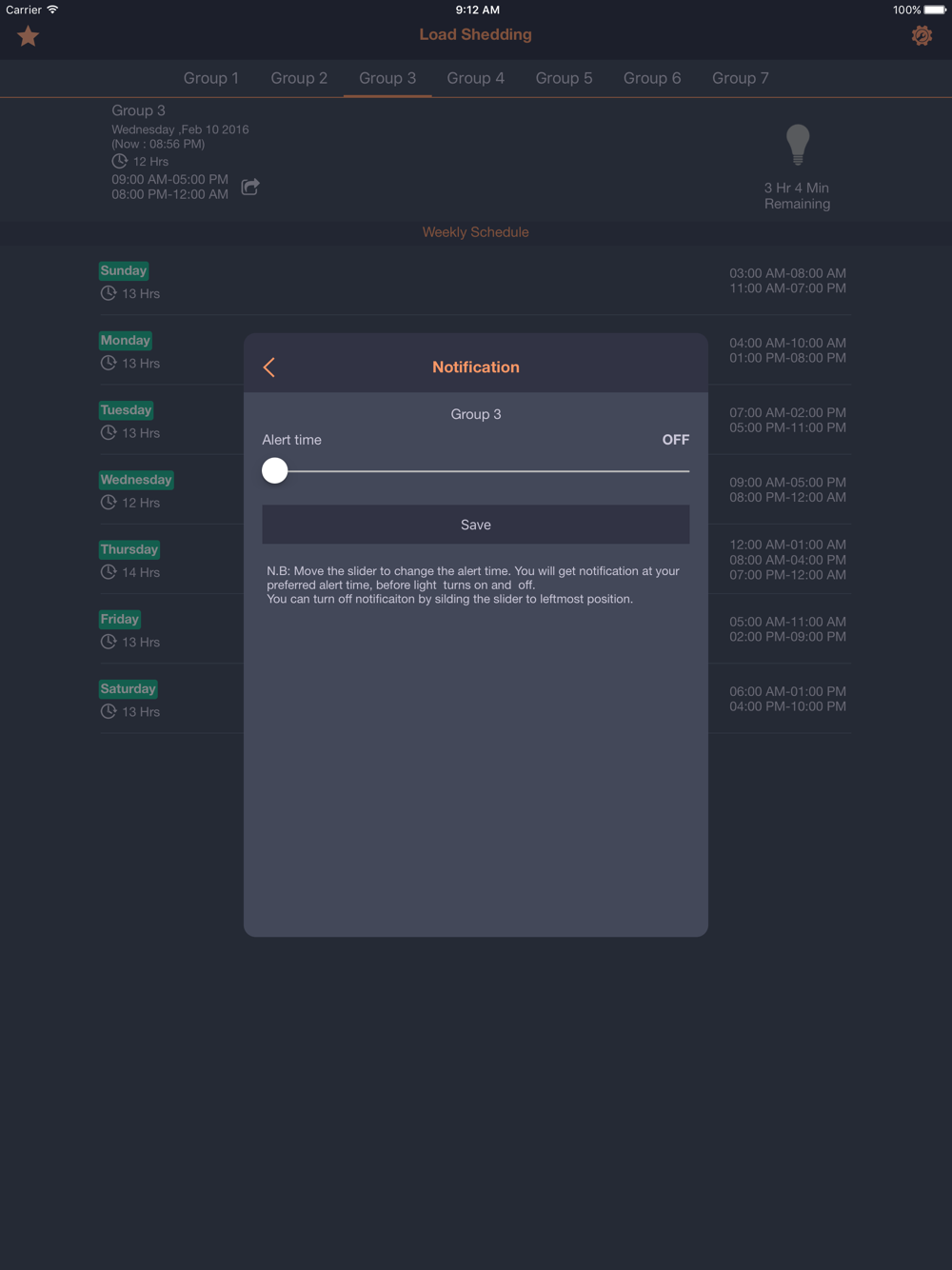Click the 'Group 3' label in the dialog
This screenshot has width=952, height=1270.
(476, 414)
